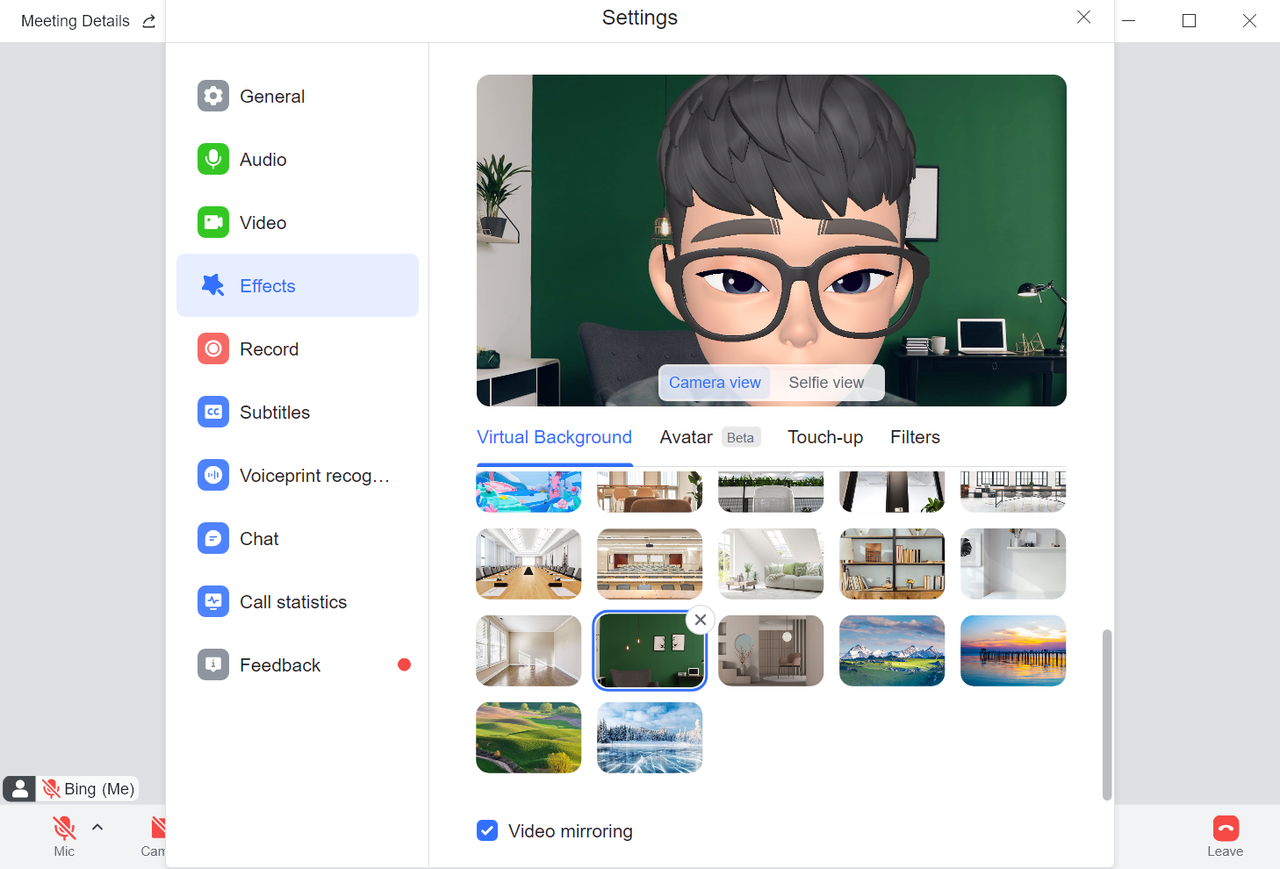This screenshot has height=869, width=1280.
Task: Expand the Mic device options chevron
Action: click(97, 826)
